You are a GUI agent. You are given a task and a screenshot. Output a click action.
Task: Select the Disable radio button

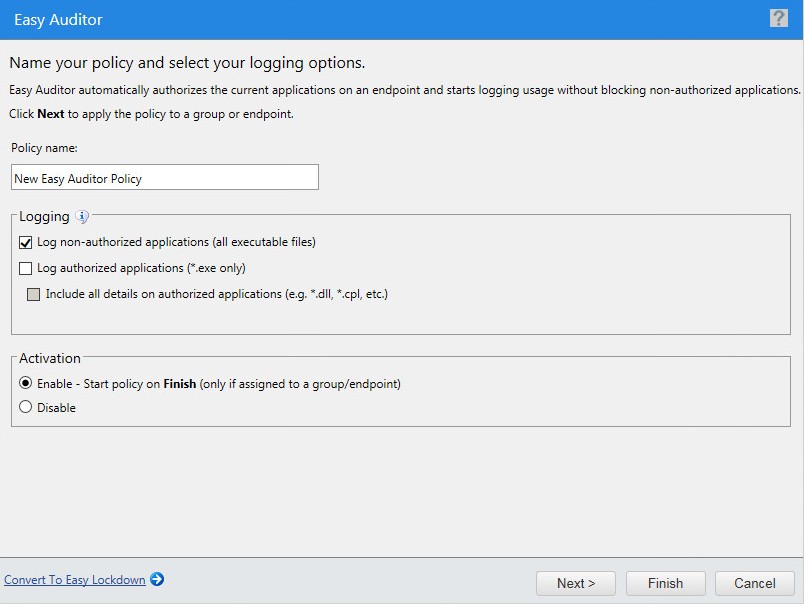(26, 407)
